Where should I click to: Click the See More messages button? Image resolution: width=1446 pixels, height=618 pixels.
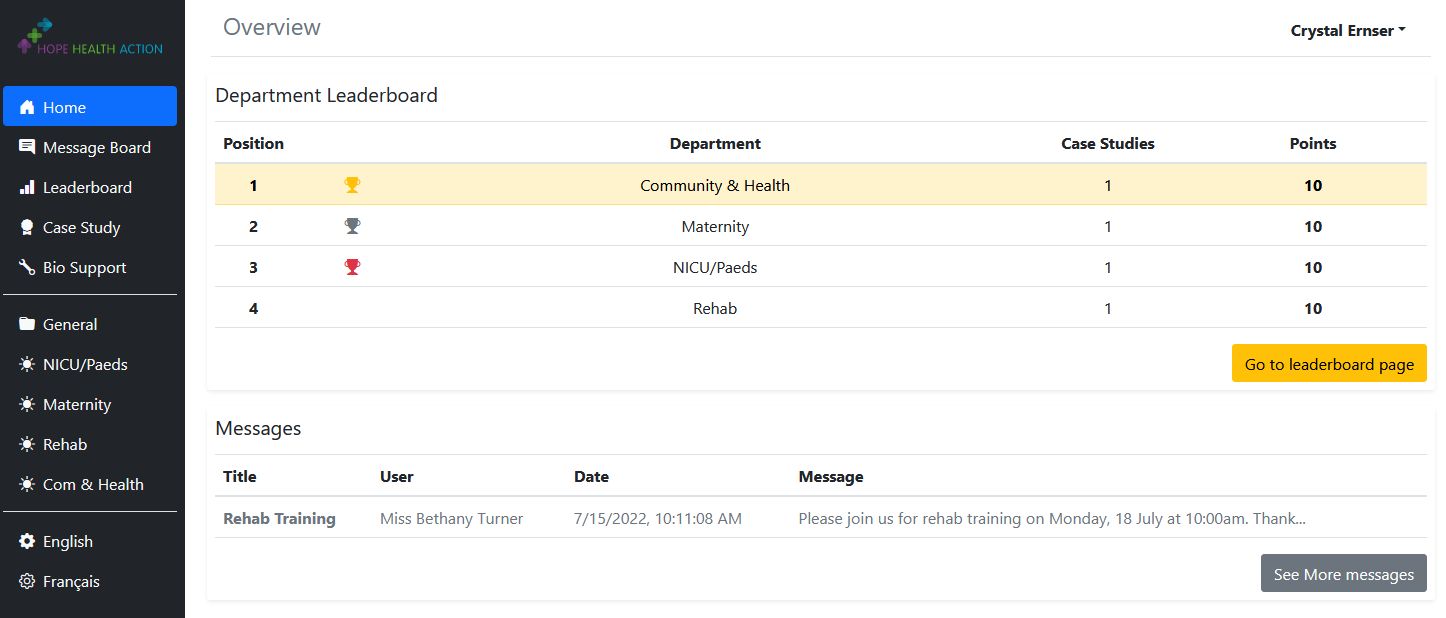coord(1343,574)
